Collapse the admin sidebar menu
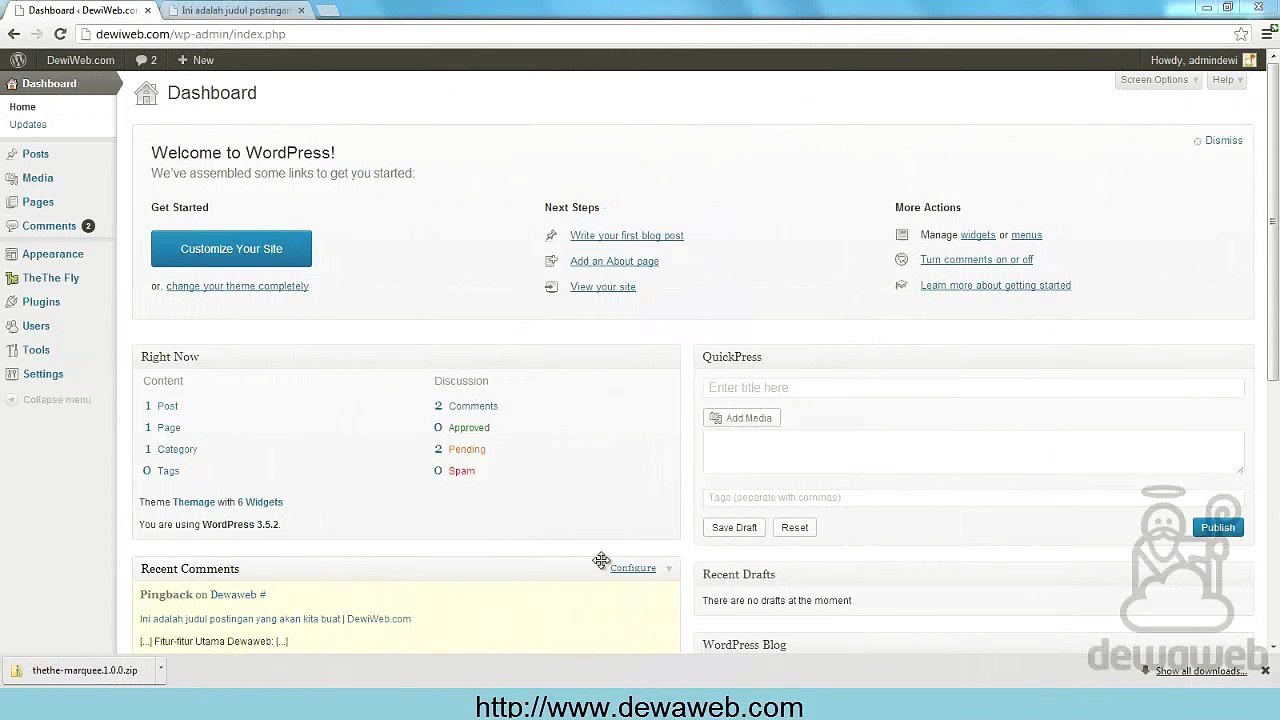Image resolution: width=1280 pixels, height=720 pixels. pyautogui.click(x=48, y=400)
